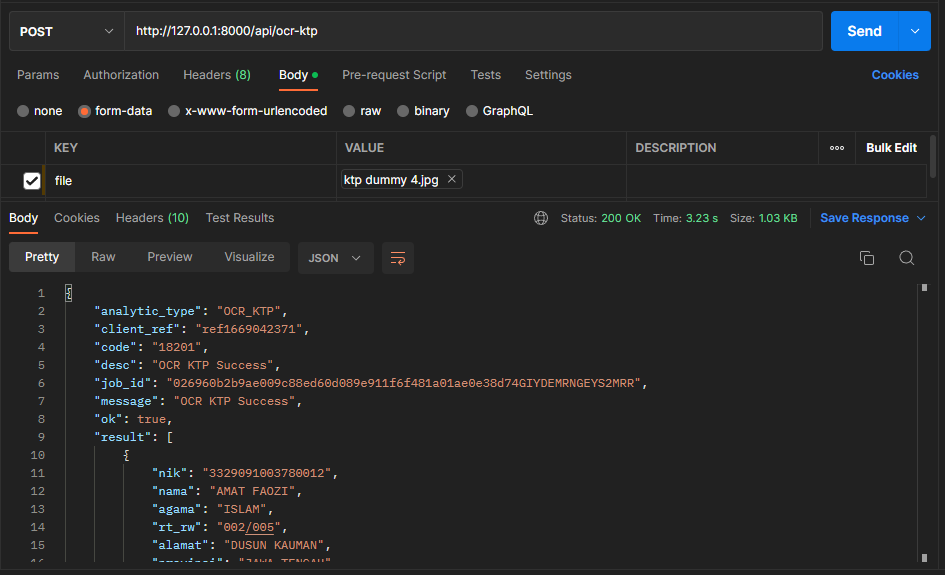The height and width of the screenshot is (575, 945).
Task: Click the Save Response link
Action: tap(864, 218)
